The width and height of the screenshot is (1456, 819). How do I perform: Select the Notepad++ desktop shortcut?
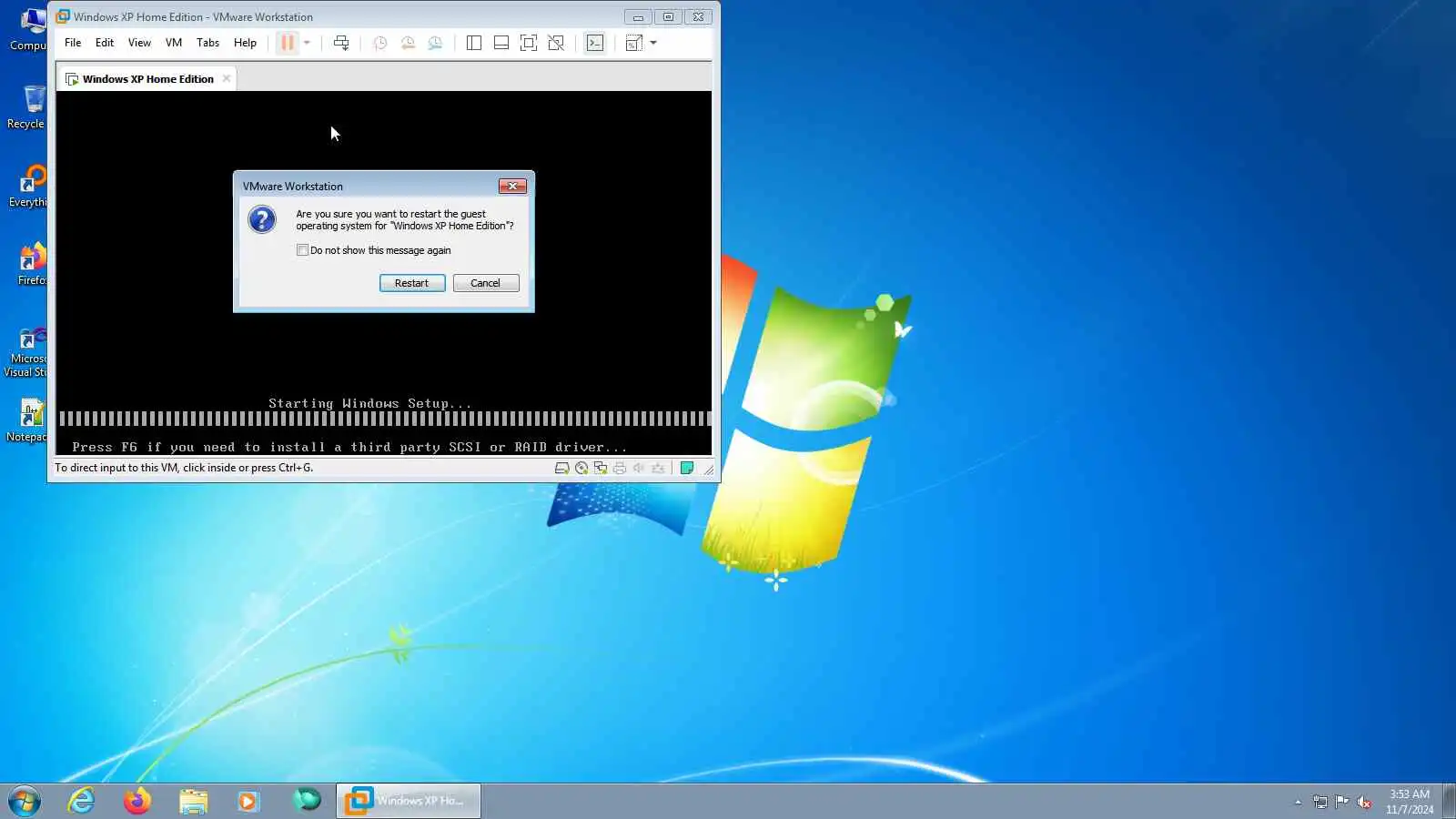pyautogui.click(x=26, y=420)
